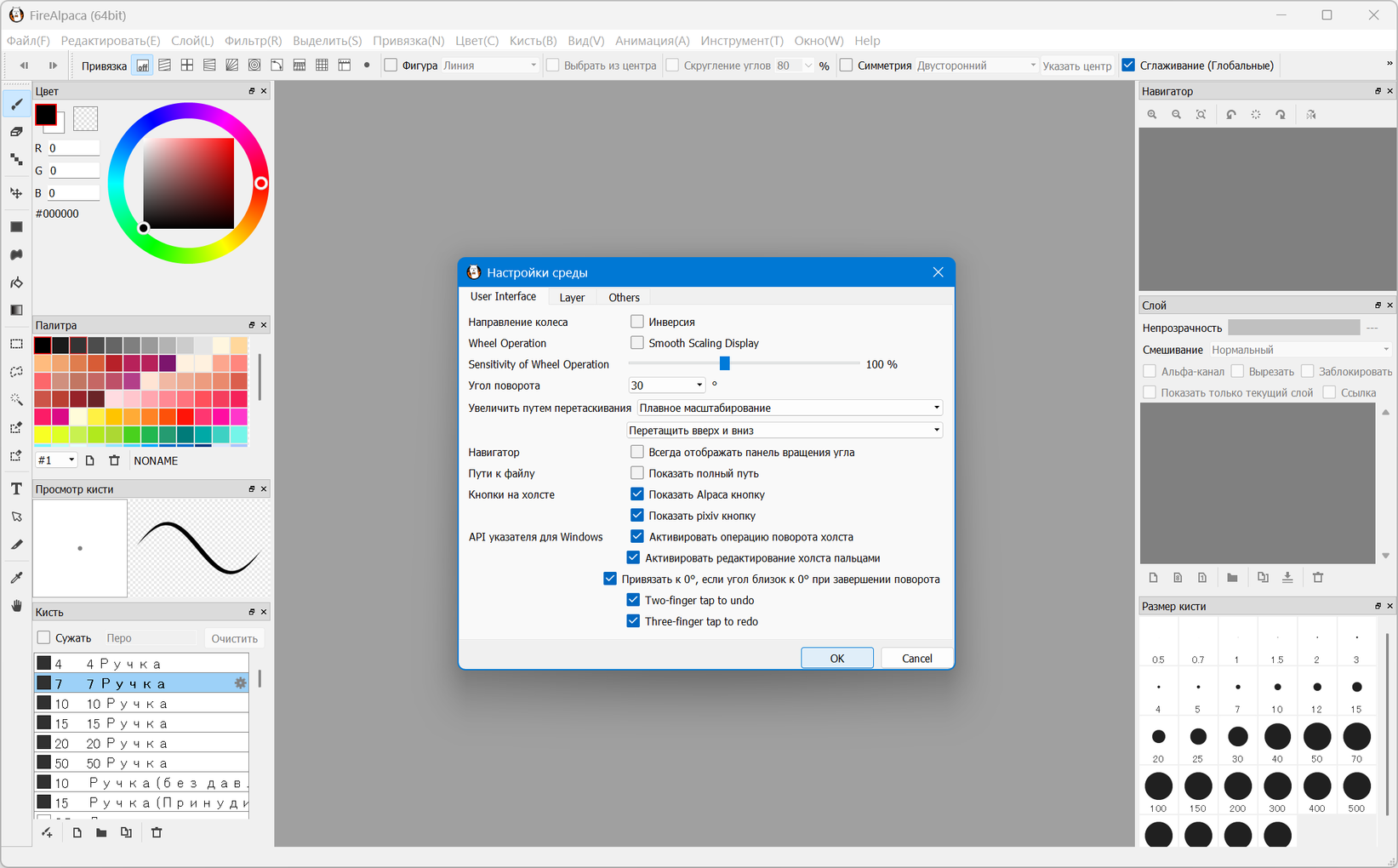Toggle Сглаживание (Глобальные) checkbox
The image size is (1398, 868).
(x=1128, y=66)
